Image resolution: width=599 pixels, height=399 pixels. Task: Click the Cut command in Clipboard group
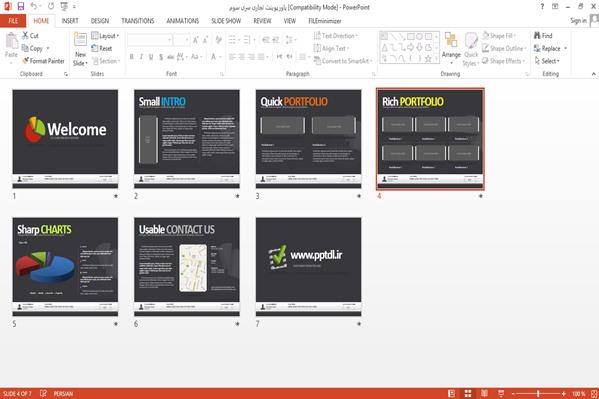click(30, 36)
